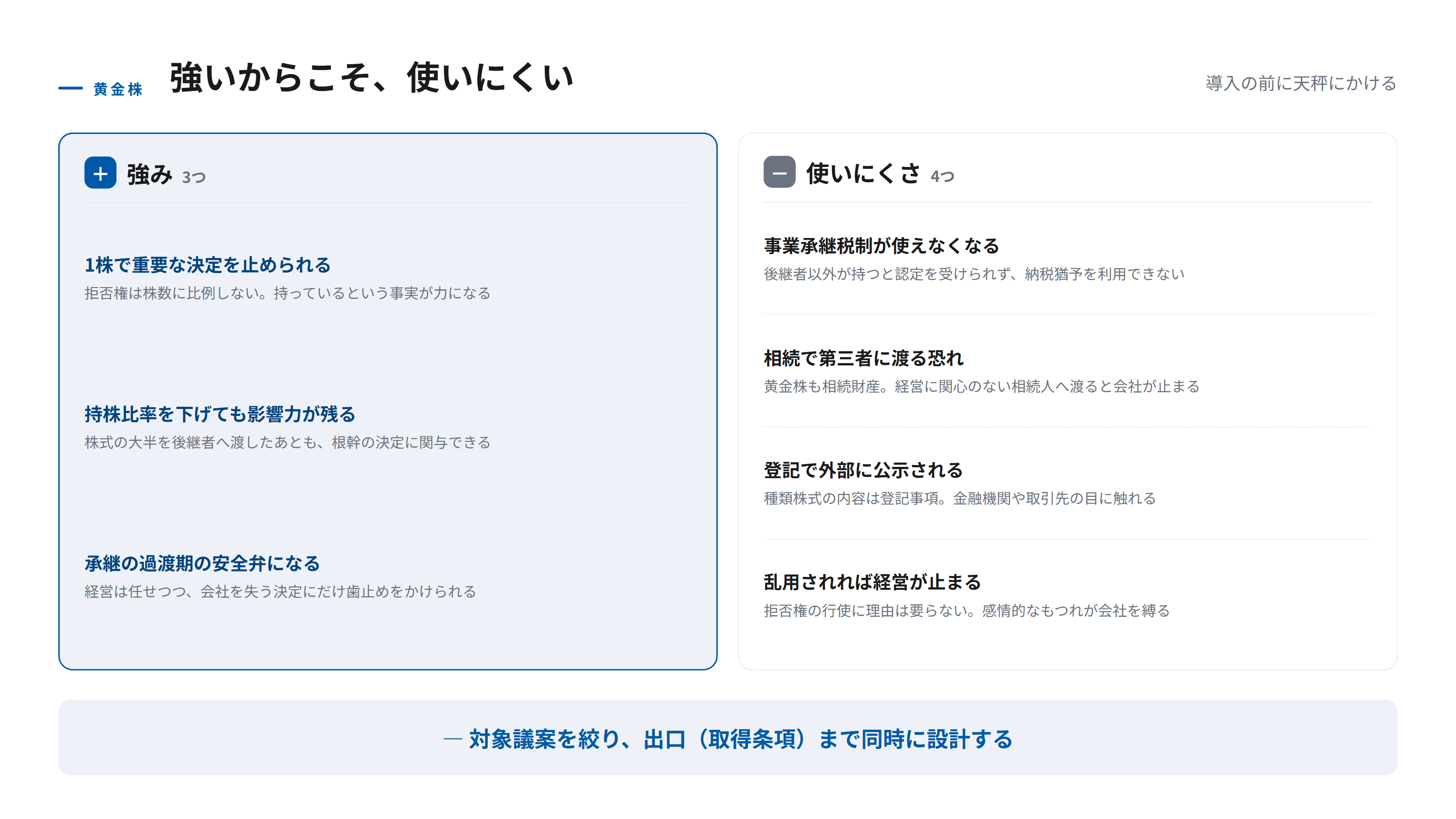Viewport: 1456px width, 819px height.
Task: Select the main title 強いからこそ、使いにくい
Action: (x=371, y=77)
